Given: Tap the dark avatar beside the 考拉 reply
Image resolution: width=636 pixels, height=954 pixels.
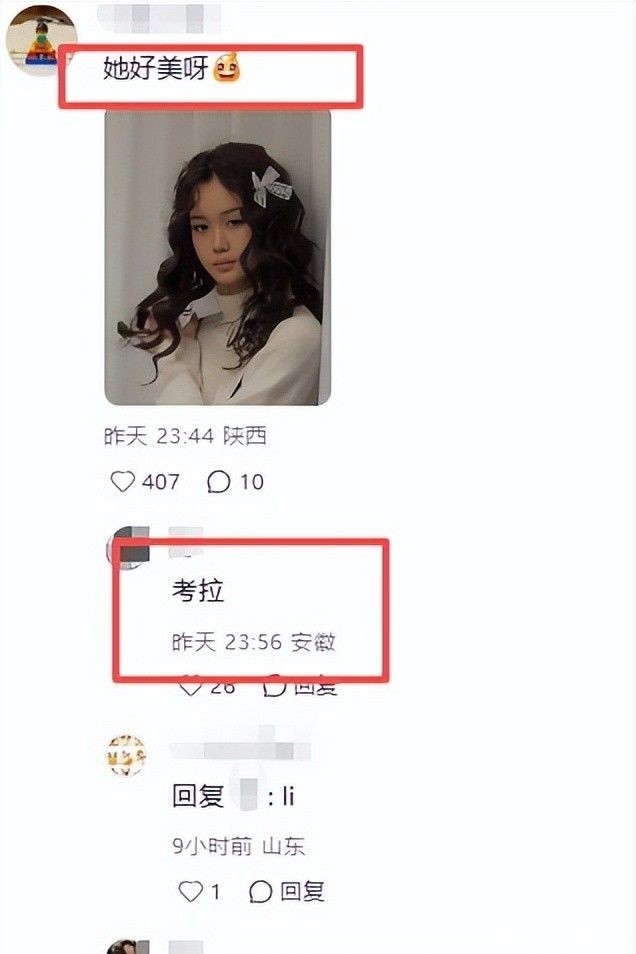Looking at the screenshot, I should click(128, 548).
